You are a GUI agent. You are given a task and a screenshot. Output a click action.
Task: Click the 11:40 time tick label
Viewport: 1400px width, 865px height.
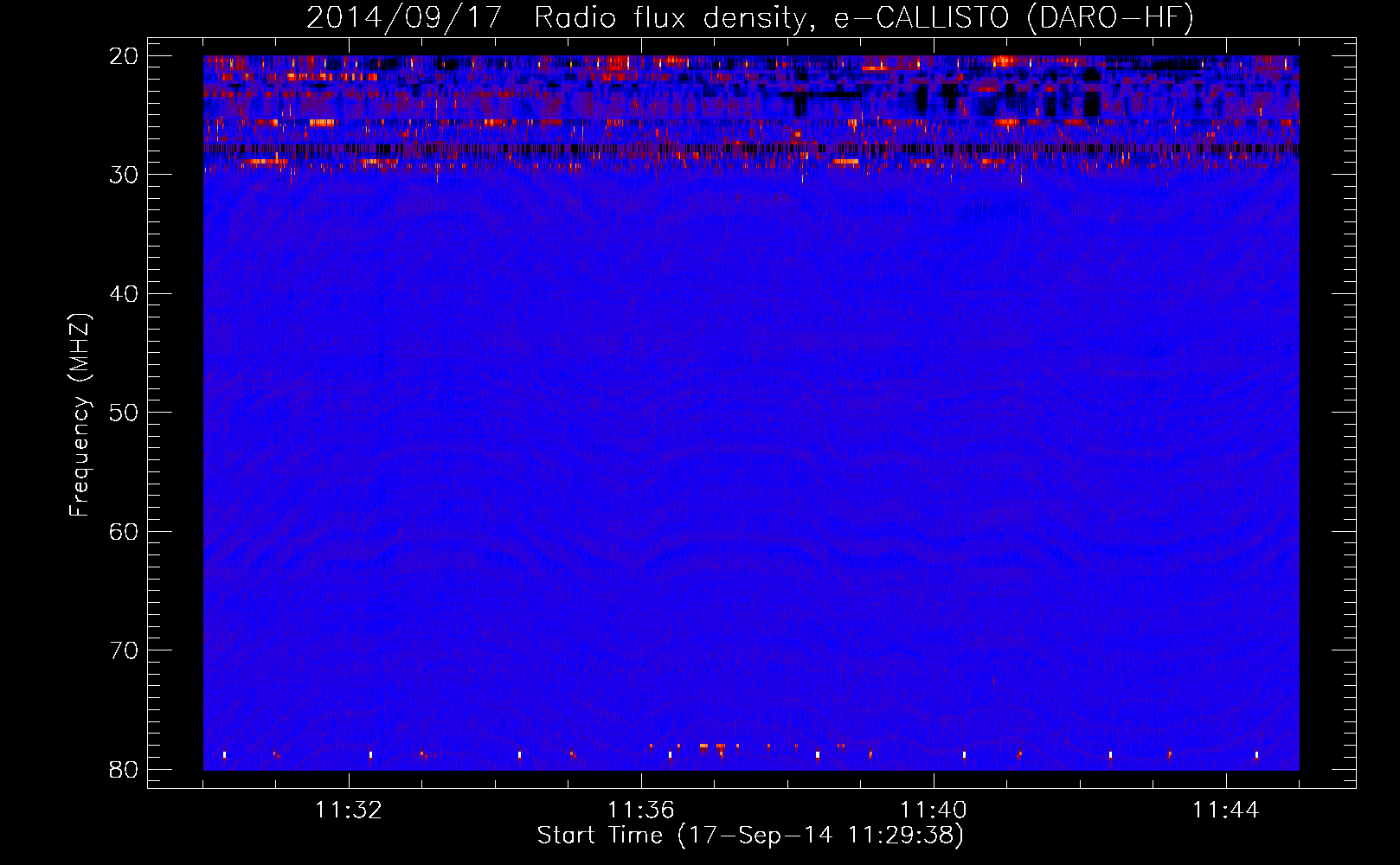[934, 811]
